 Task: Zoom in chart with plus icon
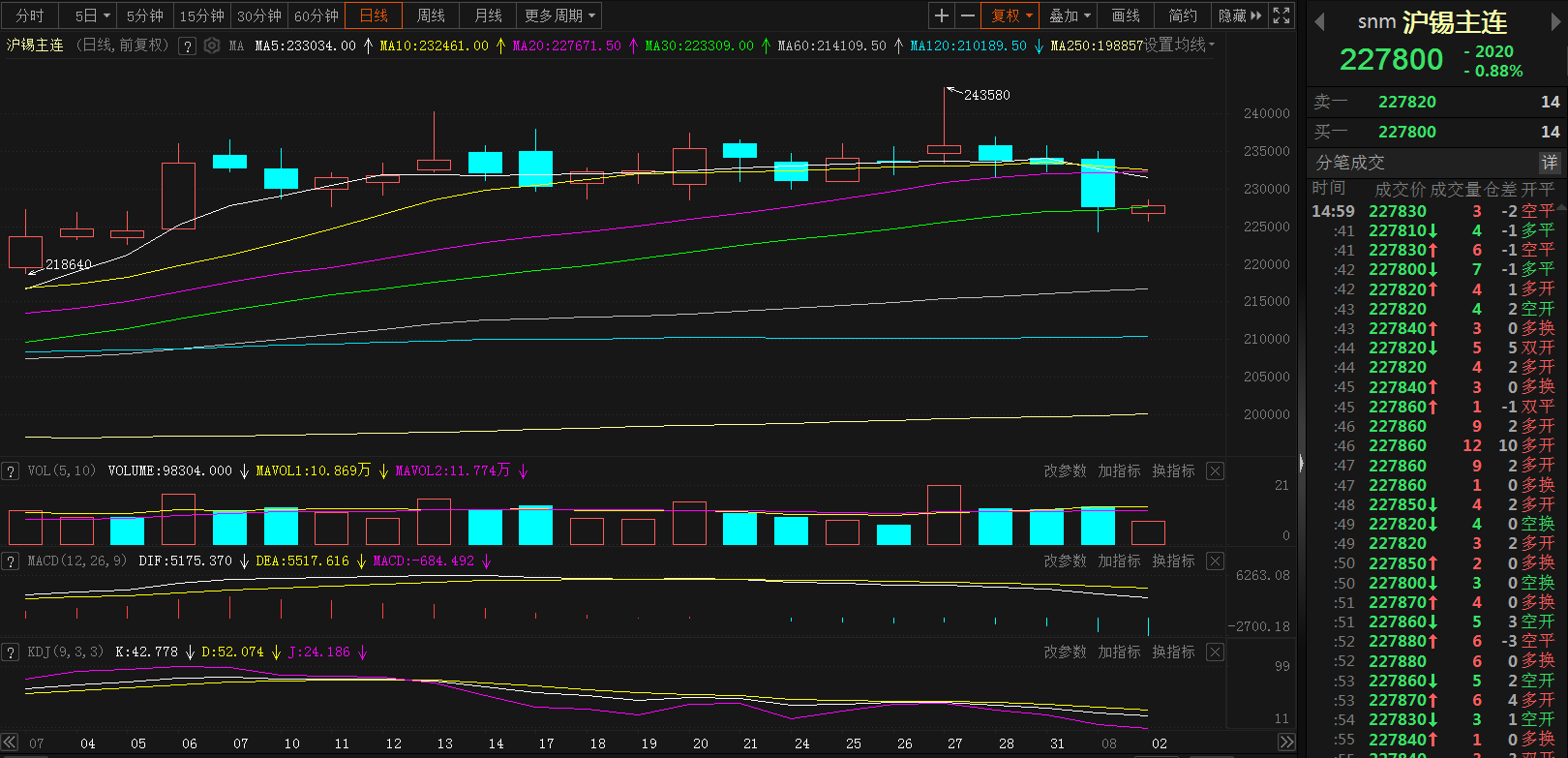point(941,15)
